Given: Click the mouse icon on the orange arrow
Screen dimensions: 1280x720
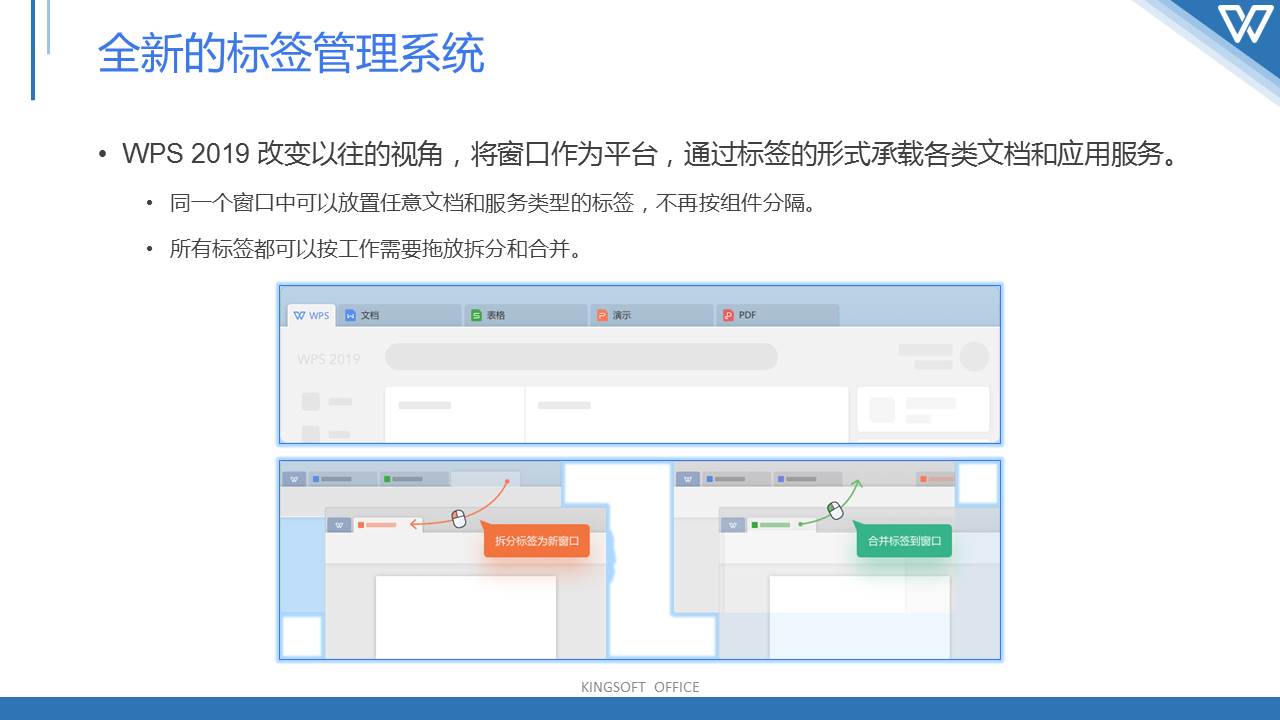Looking at the screenshot, I should pyautogui.click(x=459, y=518).
